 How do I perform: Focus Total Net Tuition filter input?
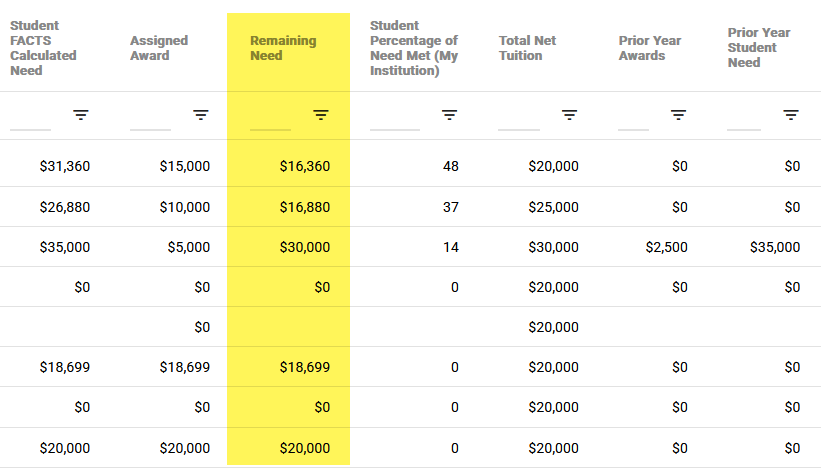tap(518, 117)
